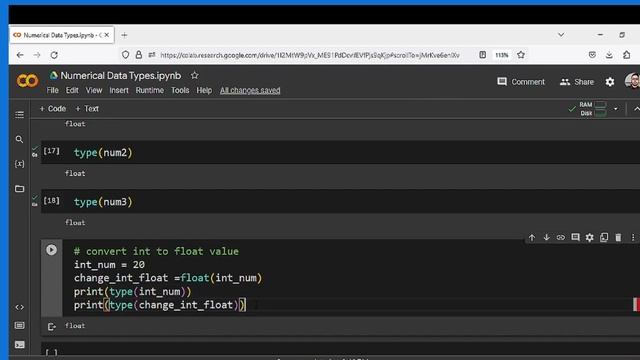Mirror cell in a tab
The height and width of the screenshot is (360, 640).
[x=604, y=237]
